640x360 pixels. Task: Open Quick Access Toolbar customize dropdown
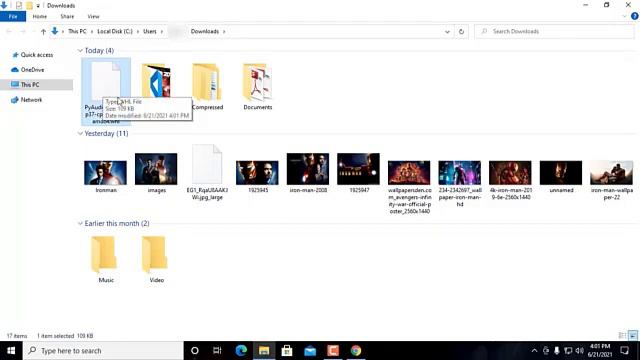click(x=38, y=6)
